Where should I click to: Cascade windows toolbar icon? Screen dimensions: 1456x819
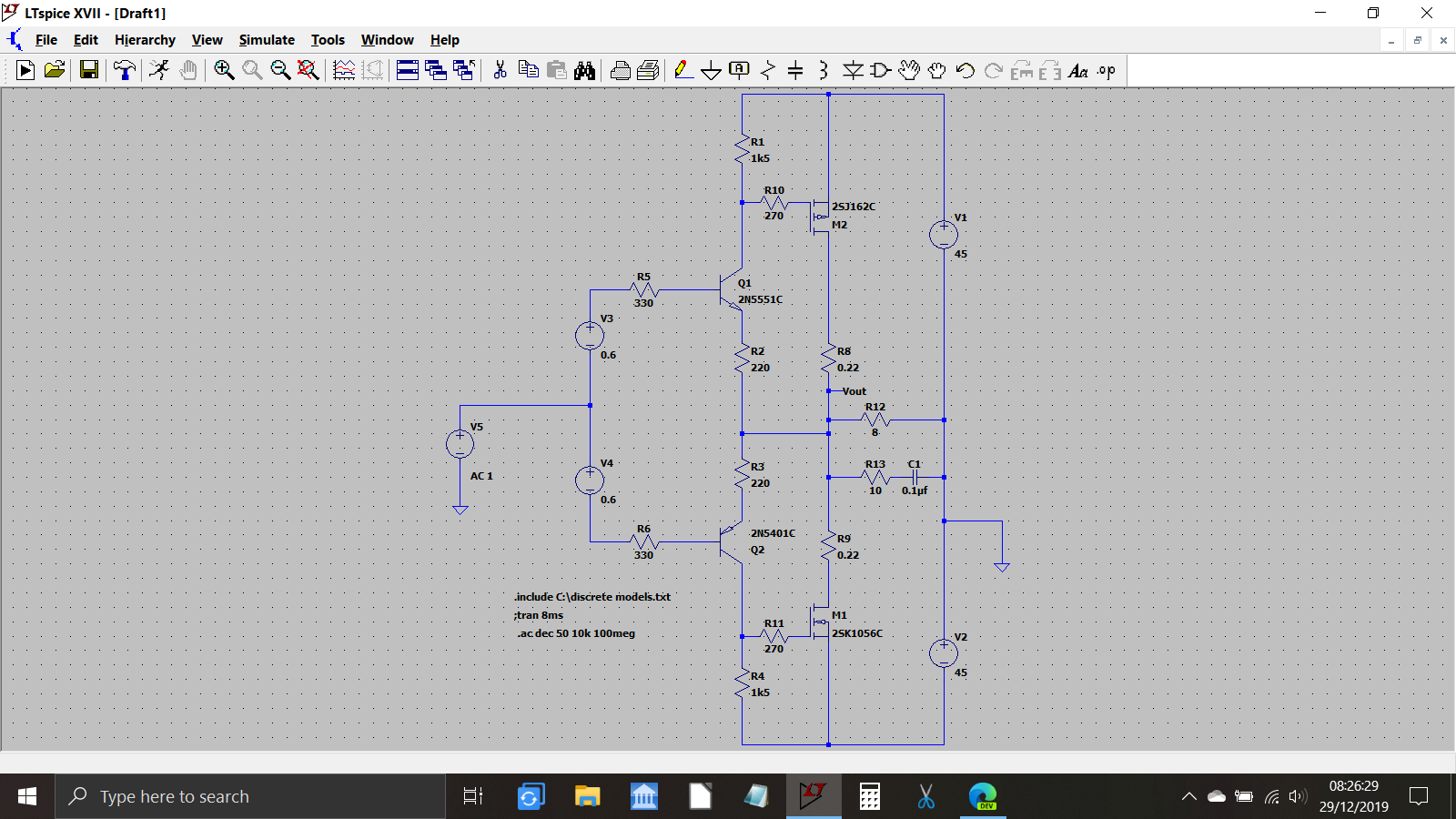coord(436,70)
